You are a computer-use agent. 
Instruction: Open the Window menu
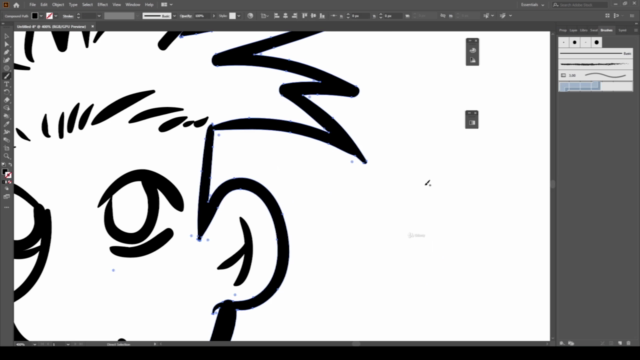[x=133, y=5]
